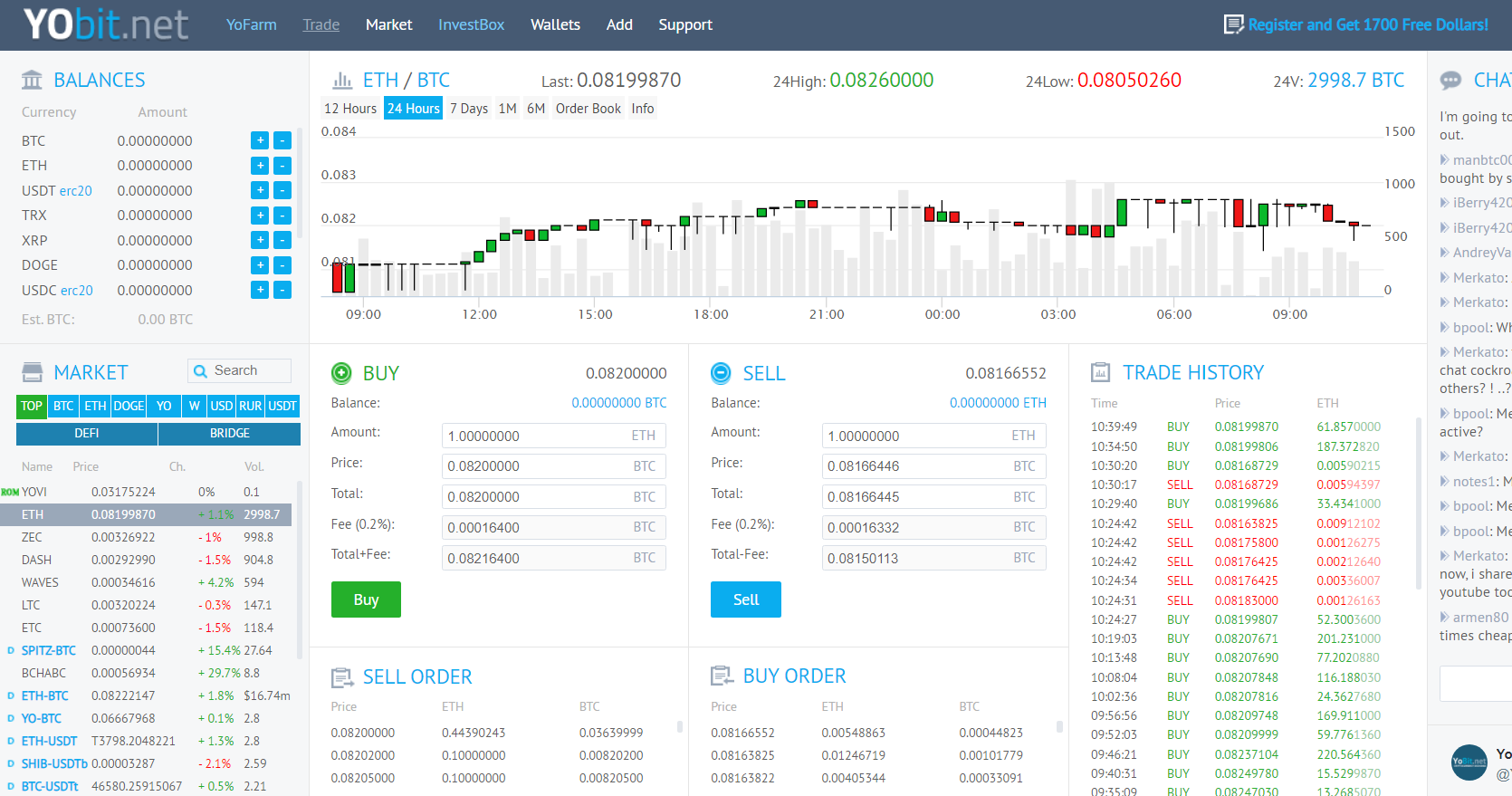Click the Buy Price input field
This screenshot has height=796, width=1512.
[x=554, y=466]
